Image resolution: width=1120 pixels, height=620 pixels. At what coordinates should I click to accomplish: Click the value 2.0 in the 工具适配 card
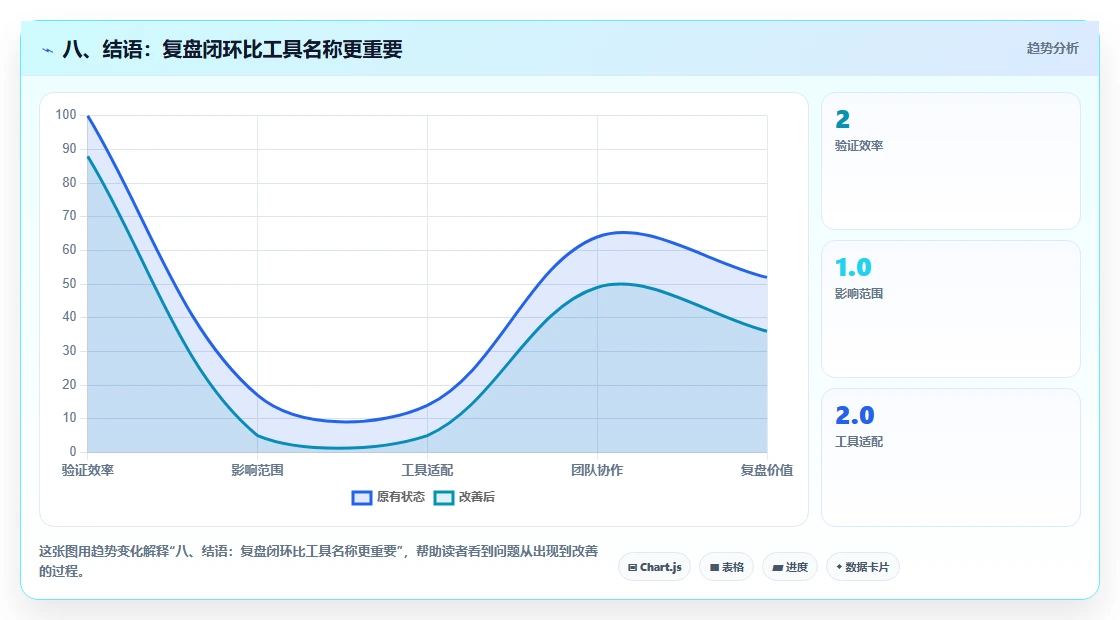coord(855,415)
